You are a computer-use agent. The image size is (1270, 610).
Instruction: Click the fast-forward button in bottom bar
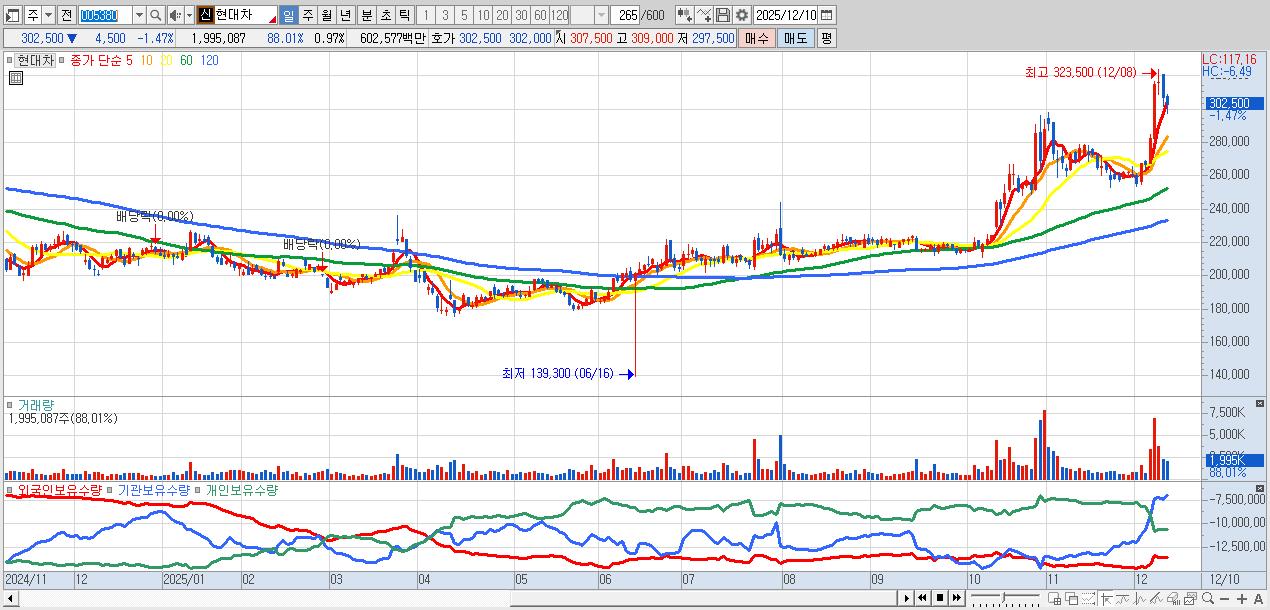(957, 598)
